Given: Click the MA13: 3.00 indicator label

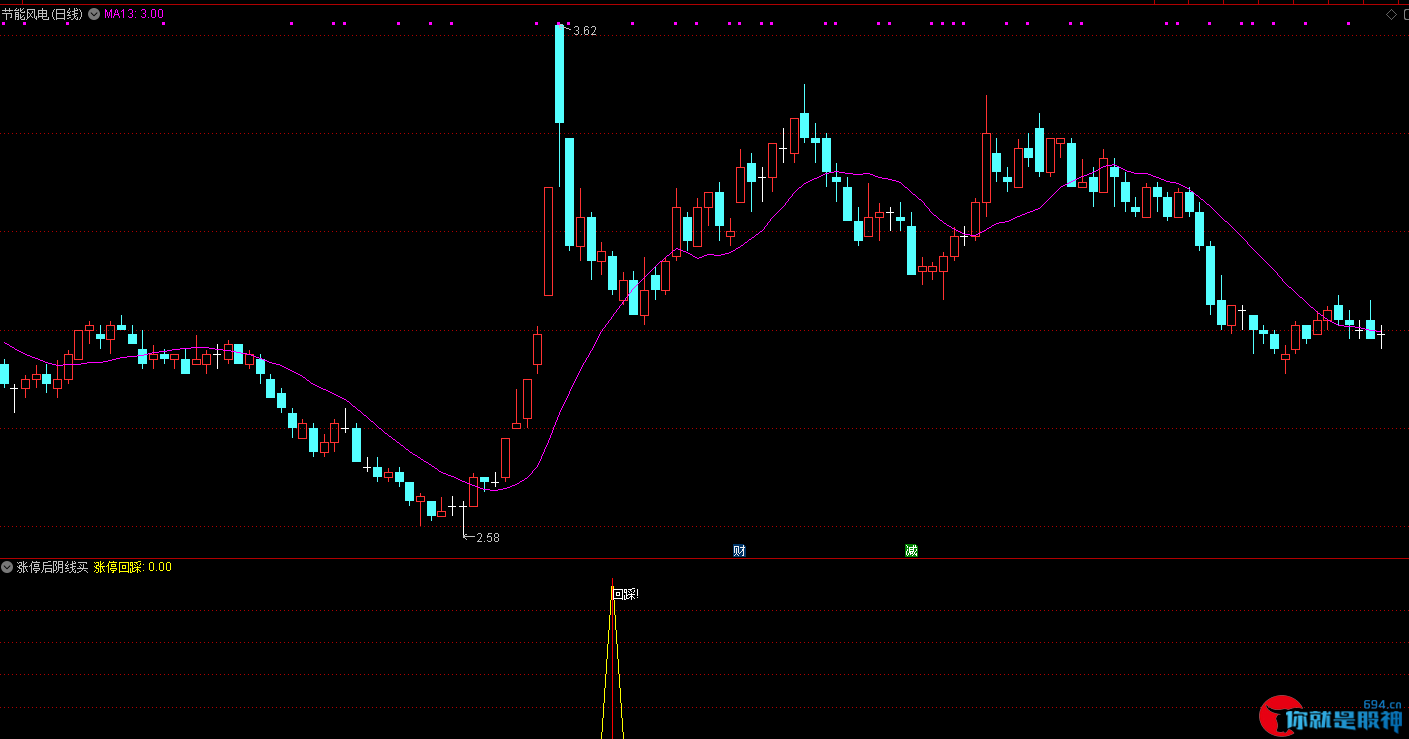Looking at the screenshot, I should [x=134, y=14].
